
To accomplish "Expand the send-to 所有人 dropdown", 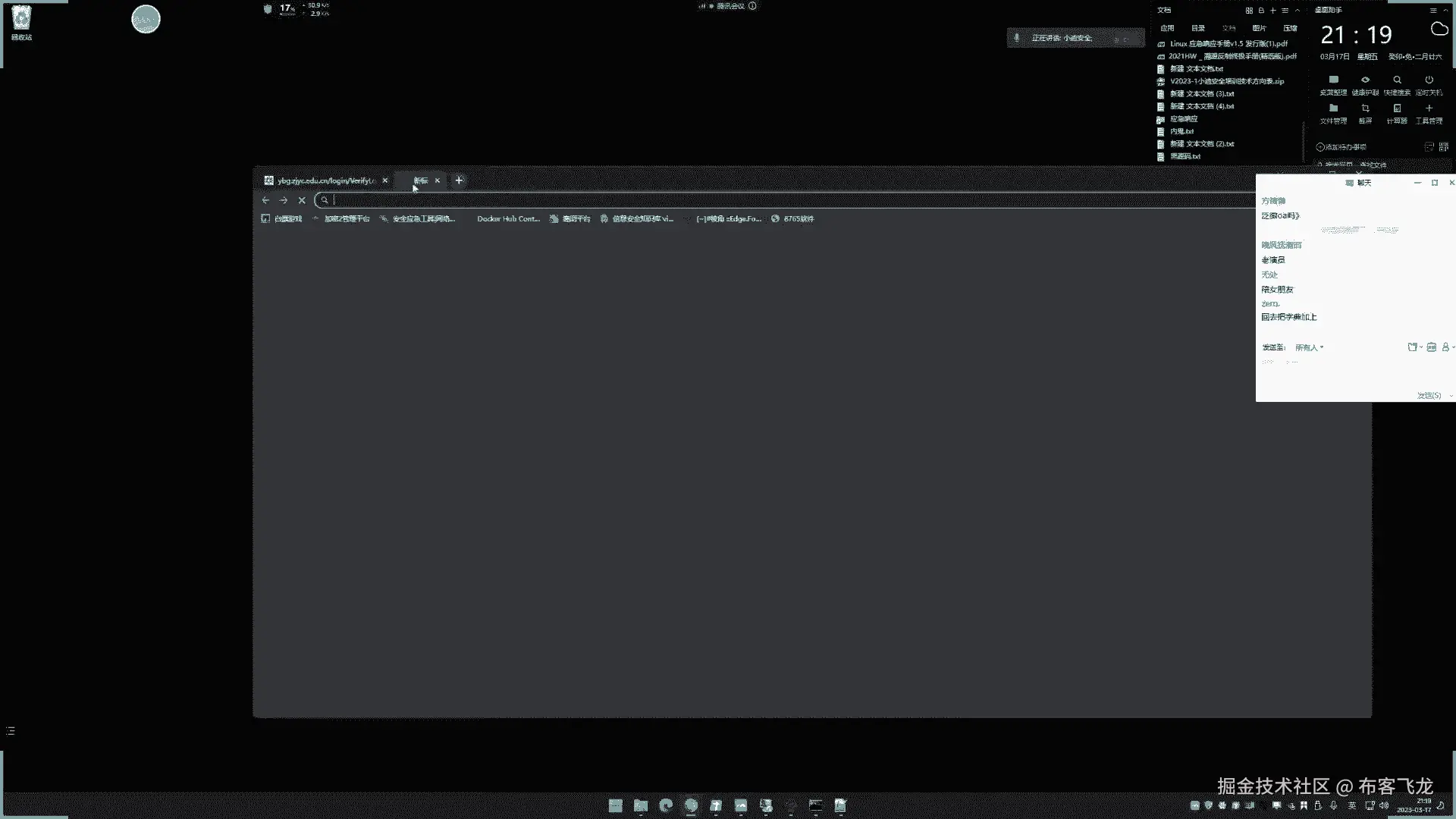I will (x=1310, y=347).
